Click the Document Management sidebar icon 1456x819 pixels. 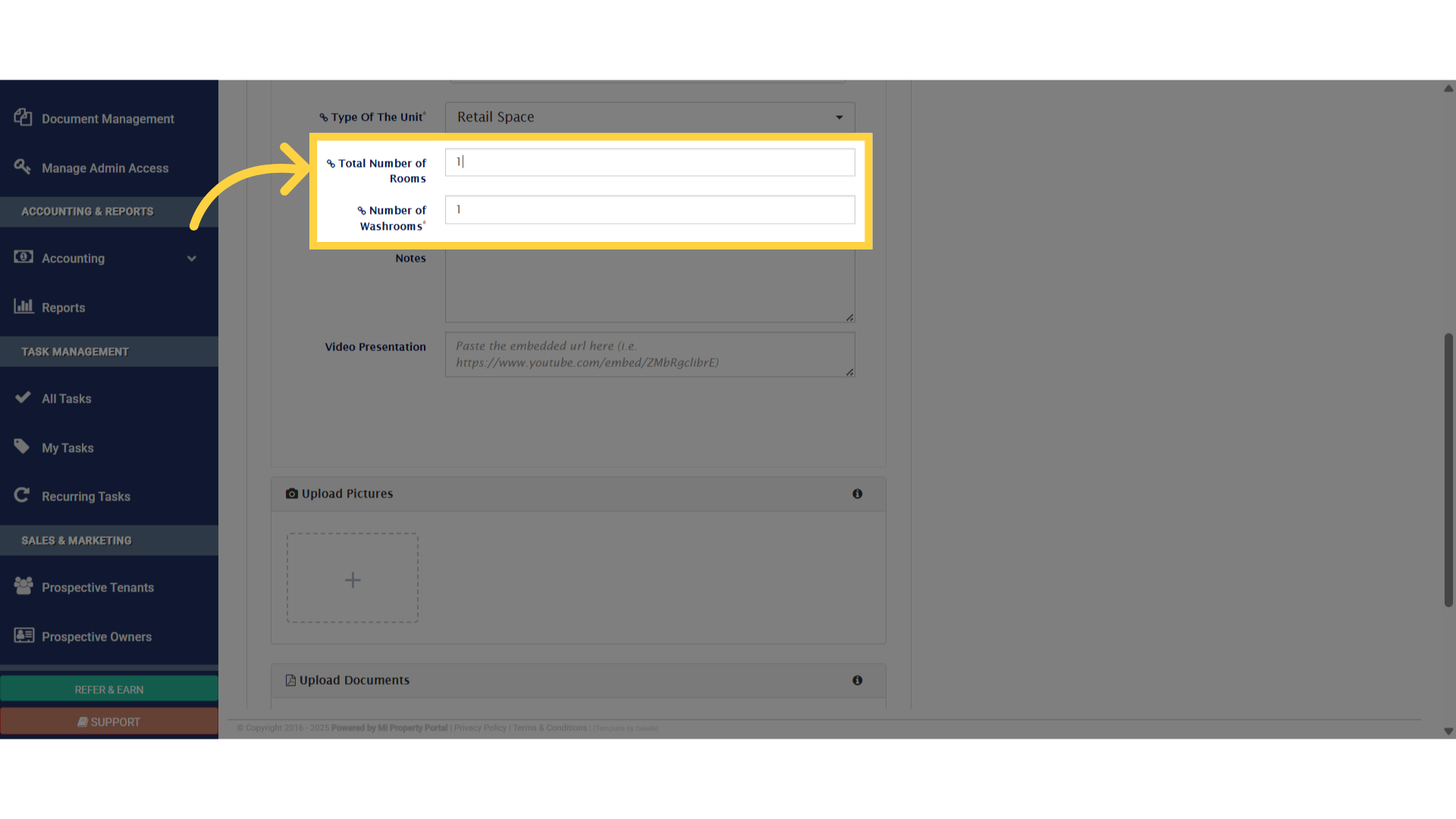pyautogui.click(x=23, y=118)
